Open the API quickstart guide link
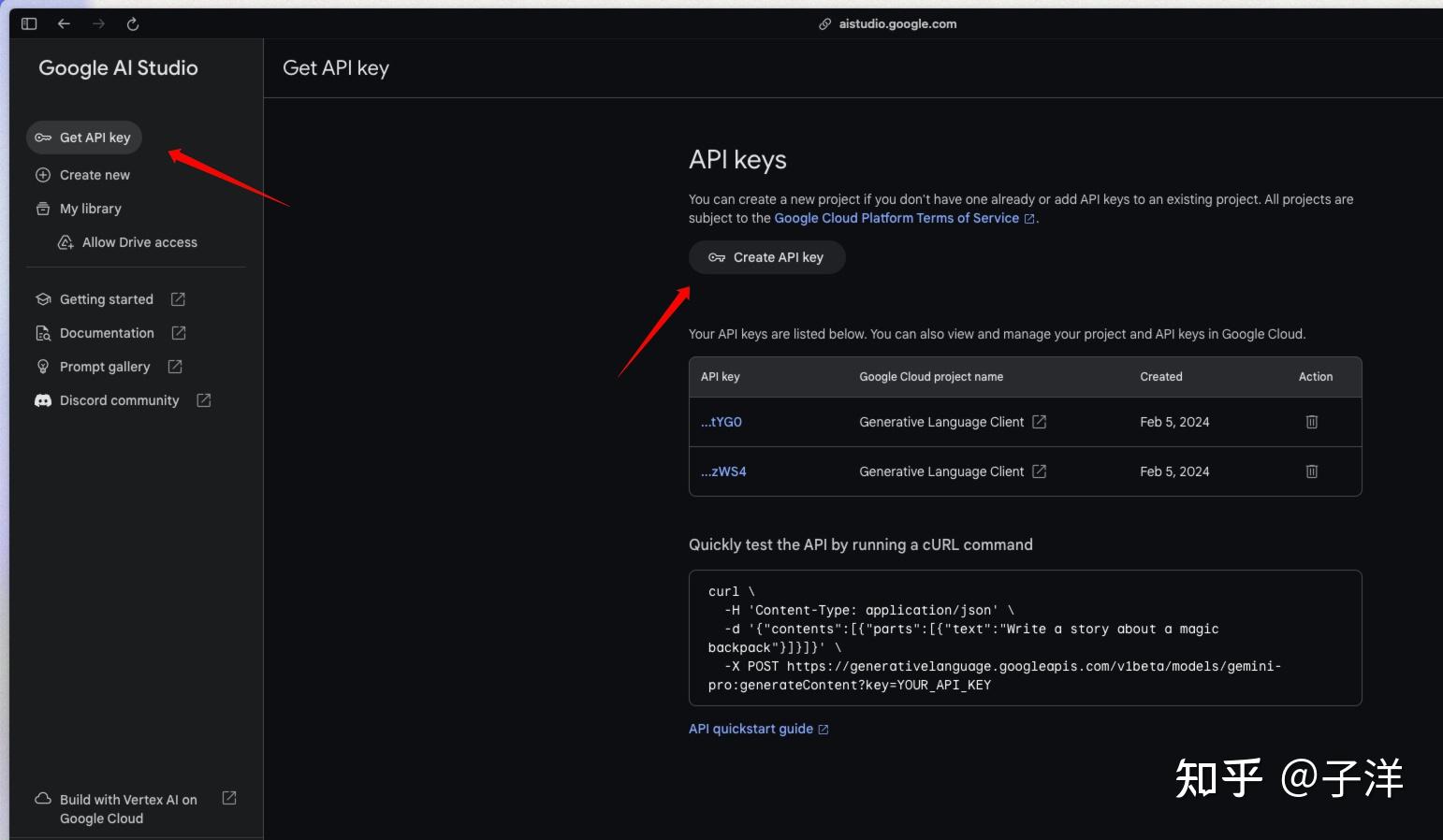The image size is (1443, 840). click(751, 729)
